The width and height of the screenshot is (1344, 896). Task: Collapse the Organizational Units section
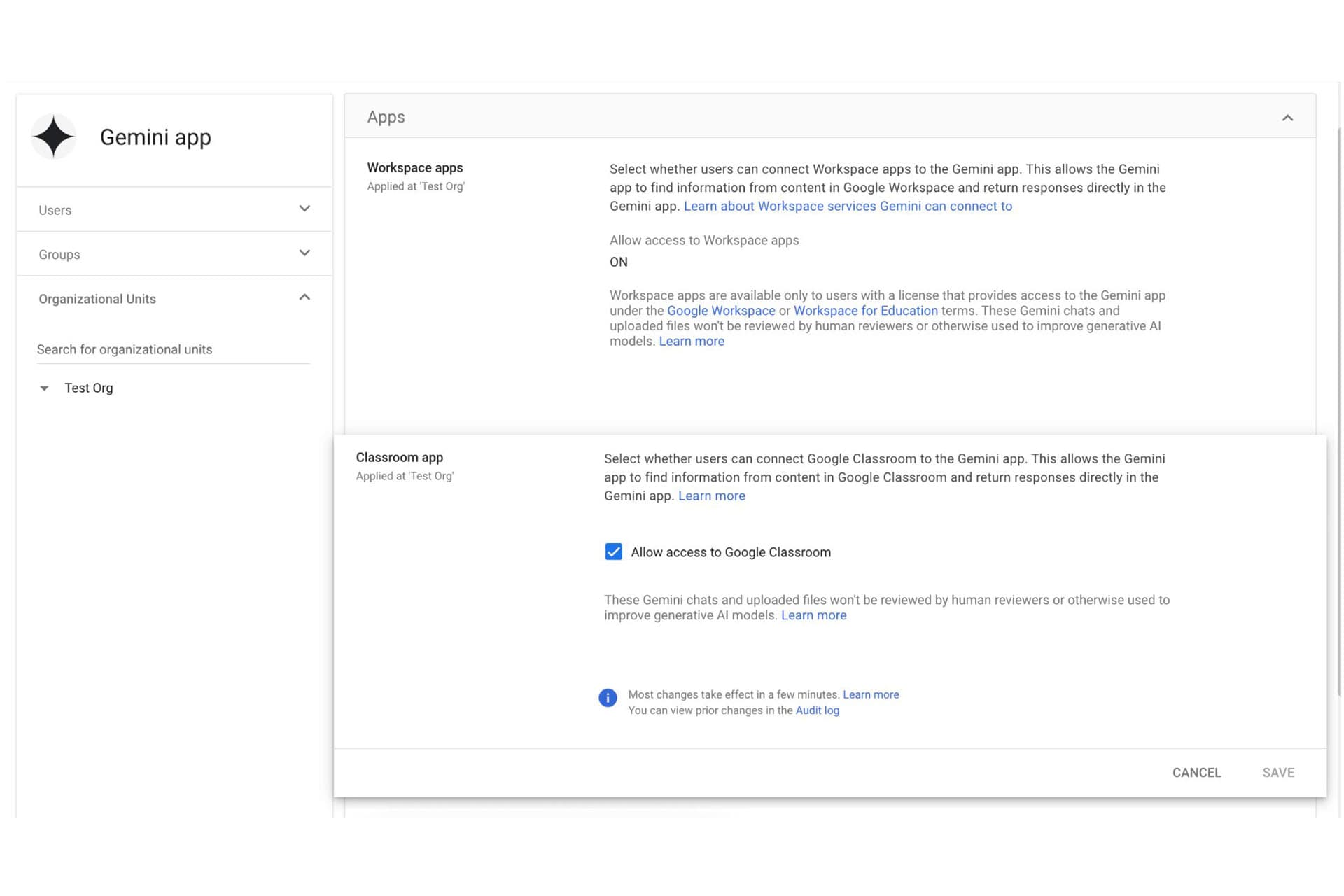[x=174, y=299]
